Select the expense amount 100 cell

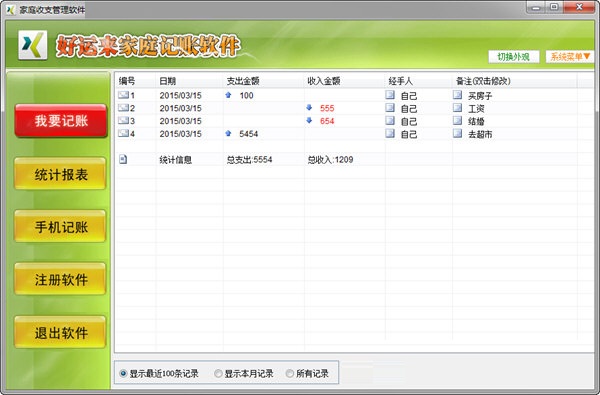coord(246,95)
